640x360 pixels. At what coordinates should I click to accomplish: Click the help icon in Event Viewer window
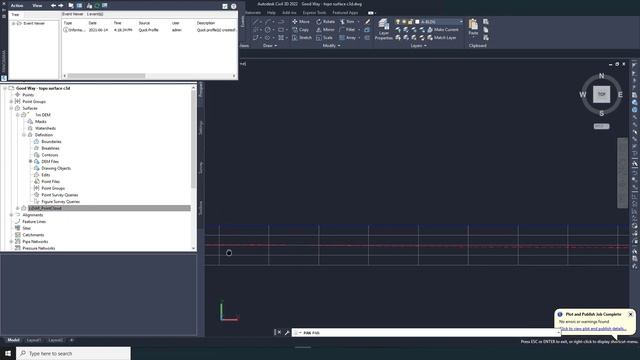(x=233, y=6)
